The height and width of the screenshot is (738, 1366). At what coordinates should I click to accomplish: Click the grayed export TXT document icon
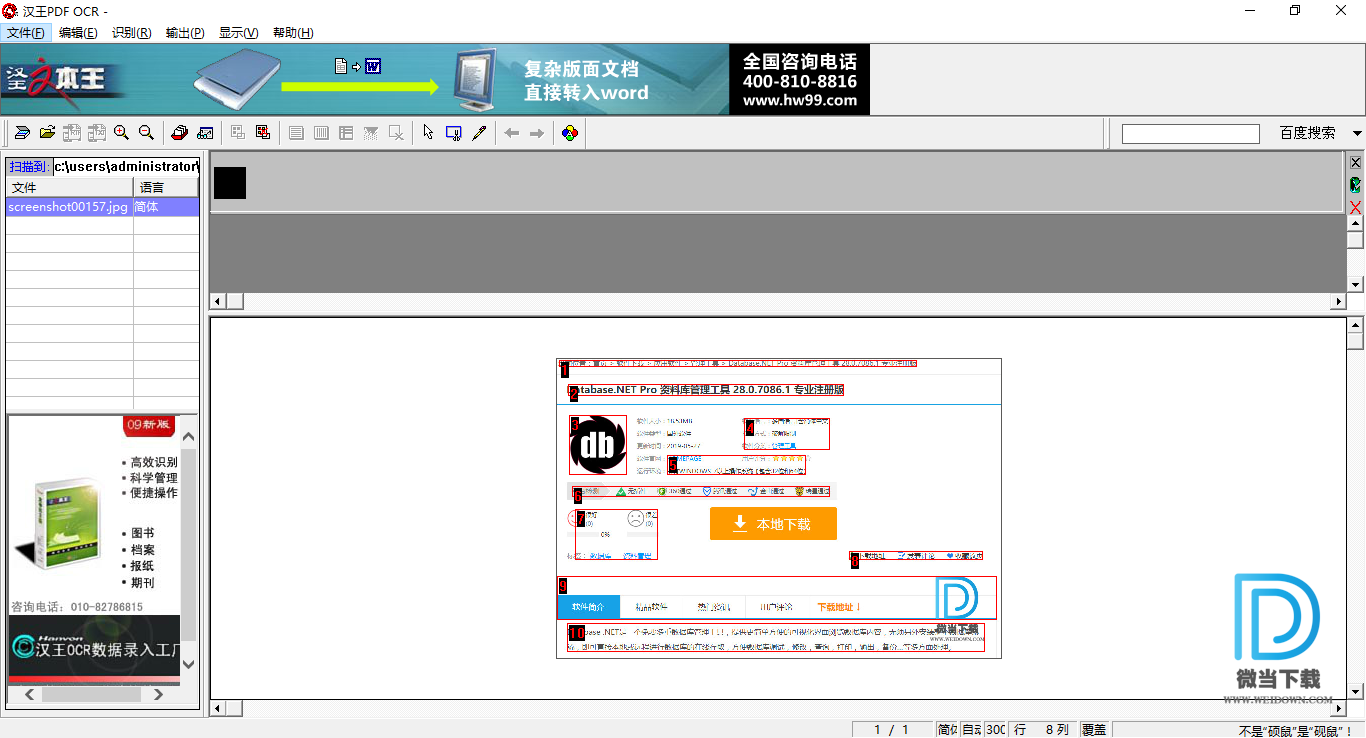[x=97, y=132]
